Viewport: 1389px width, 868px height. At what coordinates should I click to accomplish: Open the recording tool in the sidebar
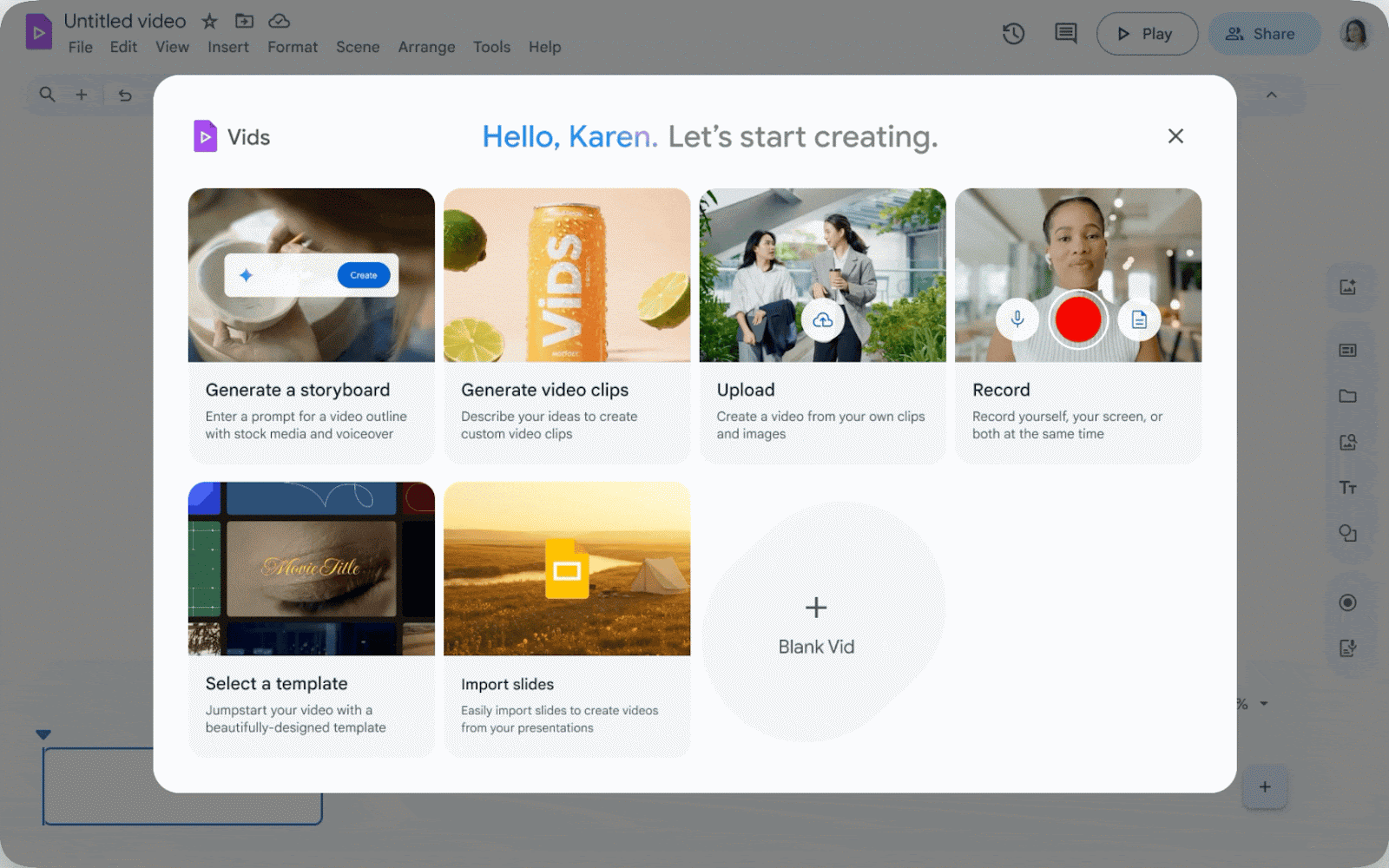1347,602
